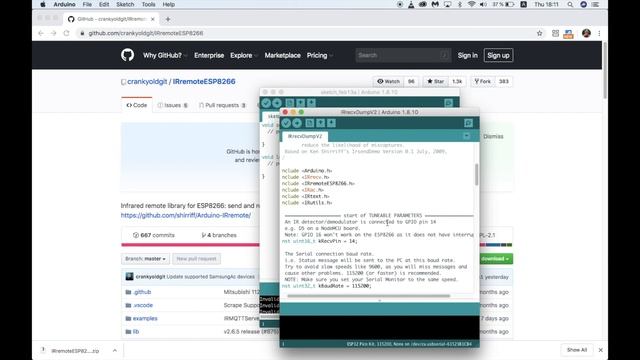
Task: Click the Sign up button
Action: coord(498,56)
